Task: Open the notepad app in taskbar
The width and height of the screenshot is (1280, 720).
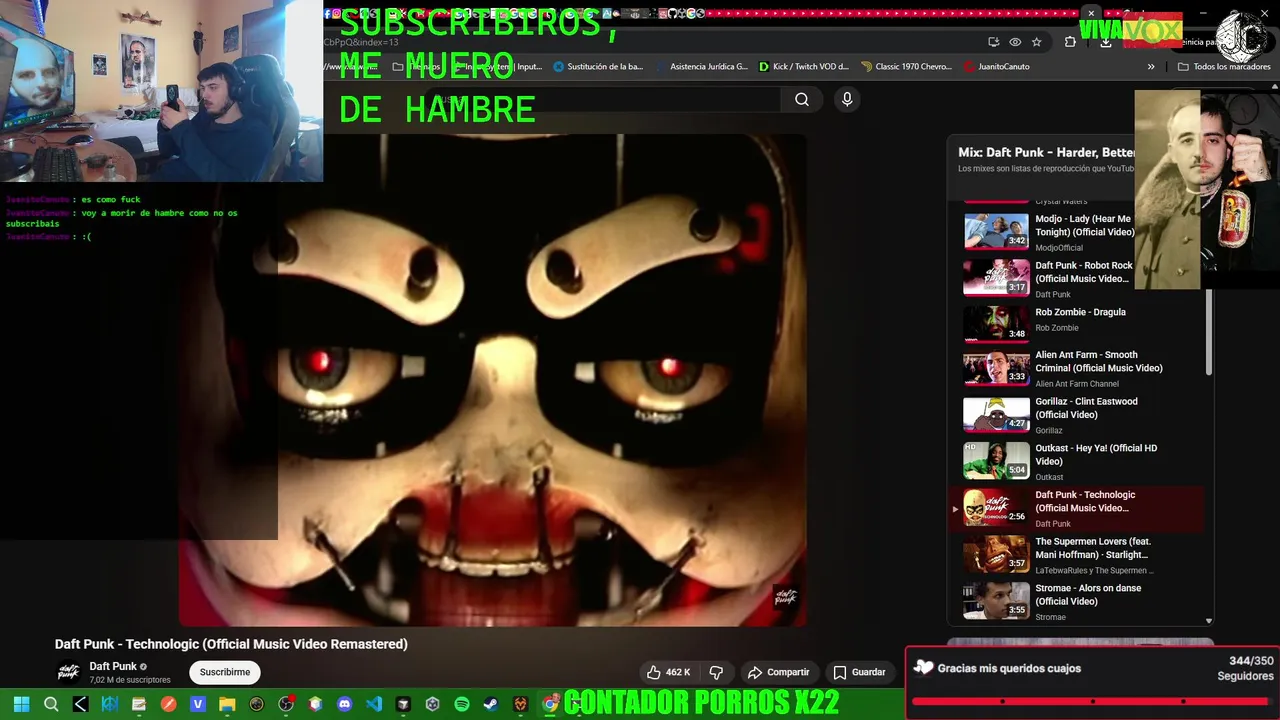Action: (x=139, y=704)
